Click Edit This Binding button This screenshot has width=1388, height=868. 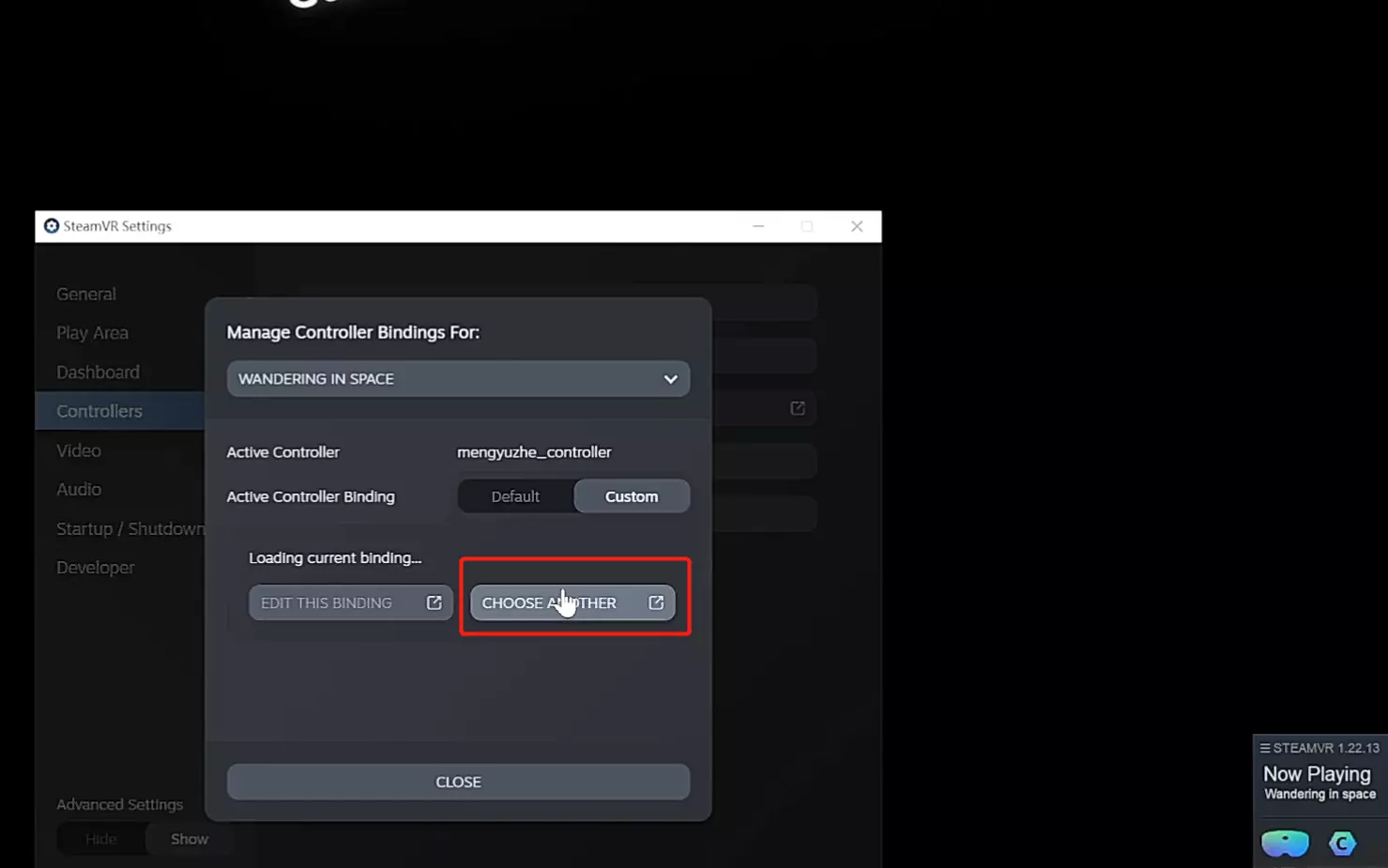pyautogui.click(x=351, y=602)
